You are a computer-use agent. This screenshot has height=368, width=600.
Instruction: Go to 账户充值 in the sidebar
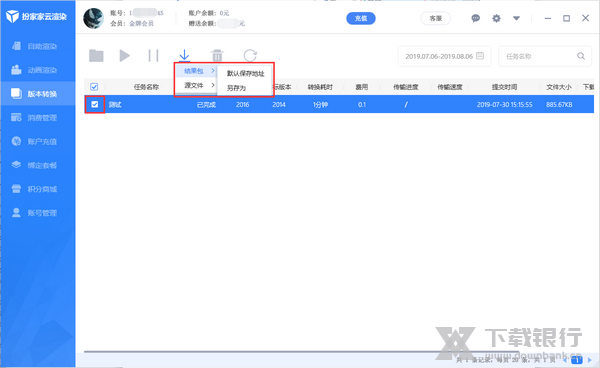point(38,141)
